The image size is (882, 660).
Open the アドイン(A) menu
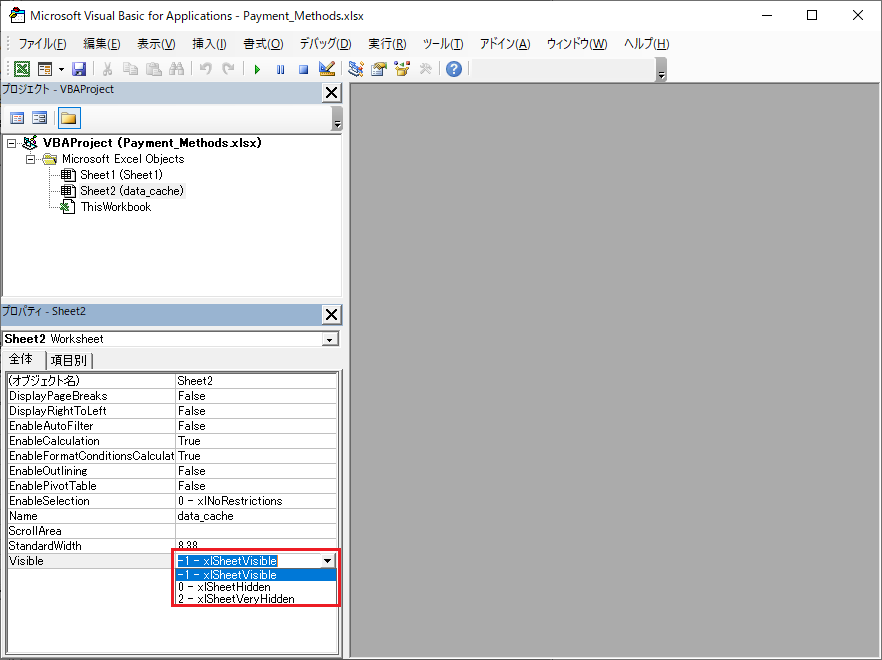[x=505, y=44]
